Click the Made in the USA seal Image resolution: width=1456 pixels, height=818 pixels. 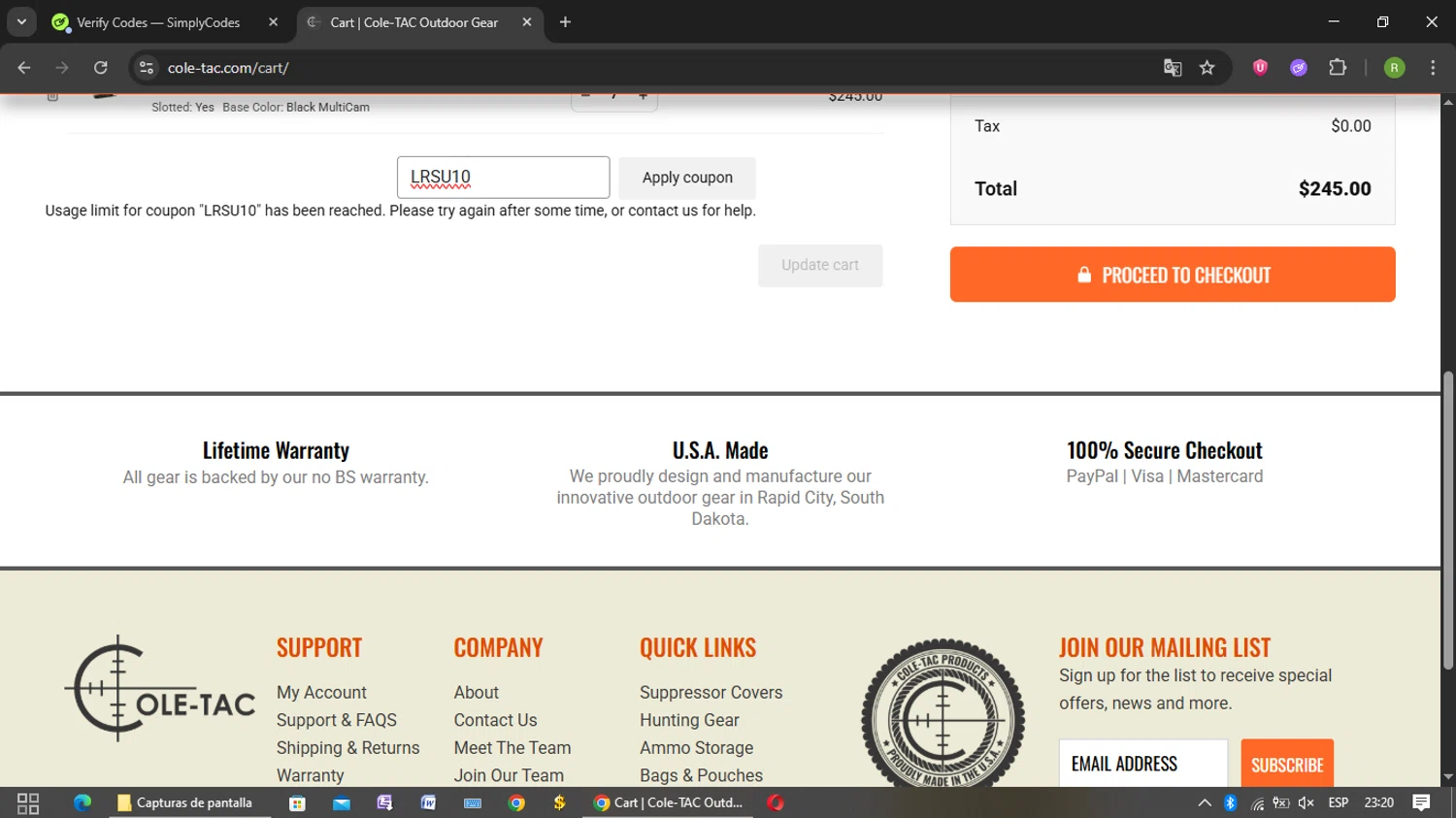[x=943, y=713]
